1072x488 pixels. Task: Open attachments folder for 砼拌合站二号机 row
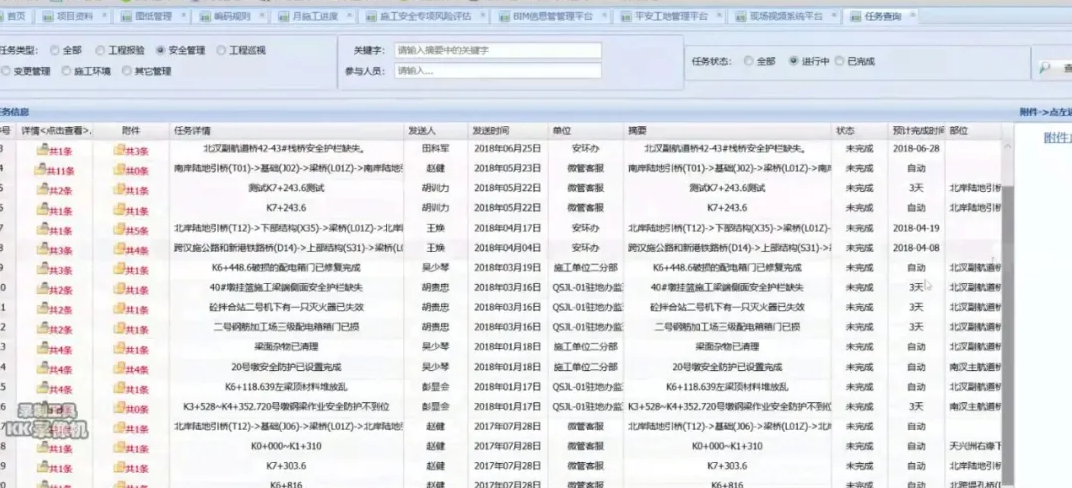point(119,308)
